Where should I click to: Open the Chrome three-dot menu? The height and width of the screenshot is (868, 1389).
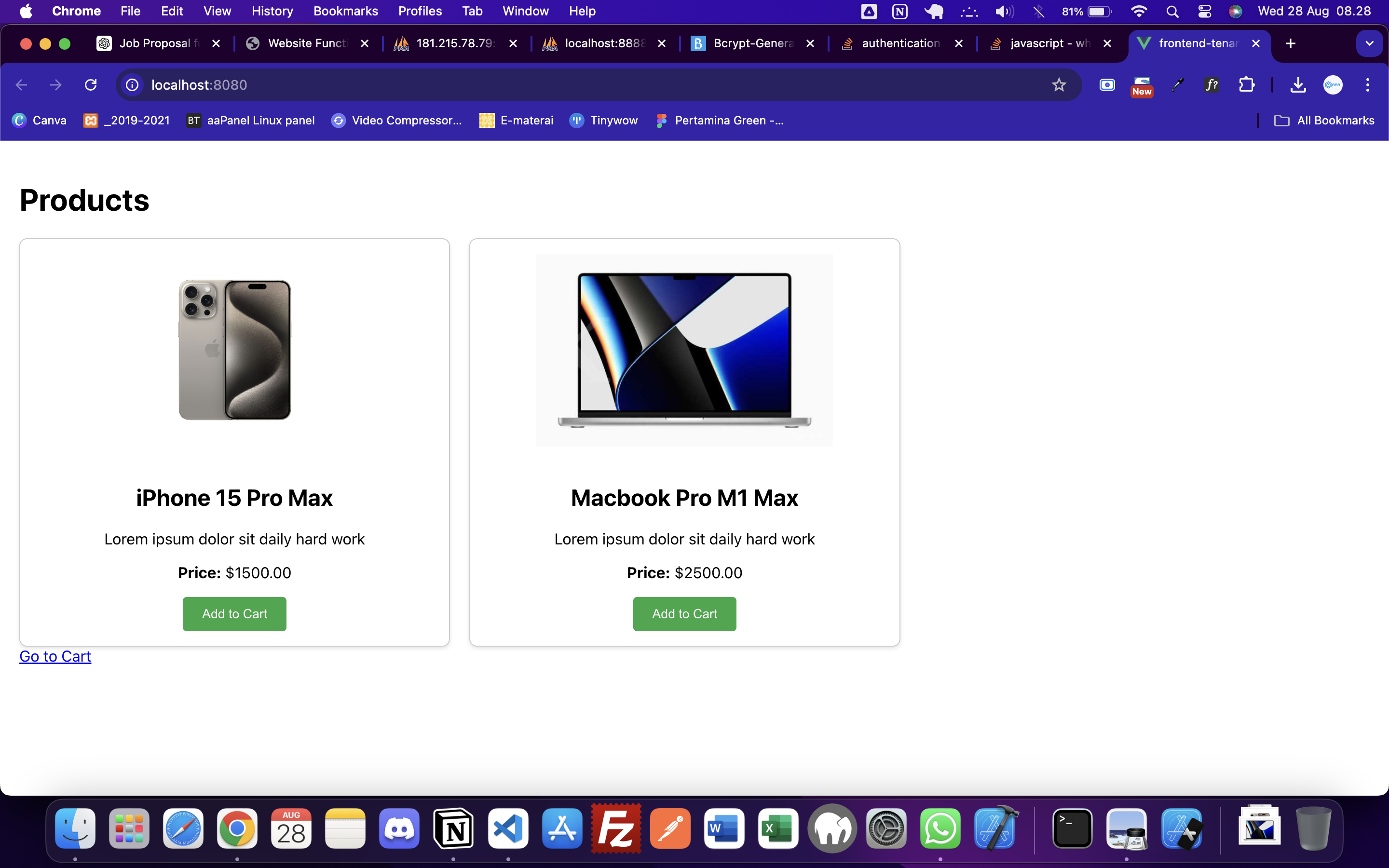[1368, 85]
